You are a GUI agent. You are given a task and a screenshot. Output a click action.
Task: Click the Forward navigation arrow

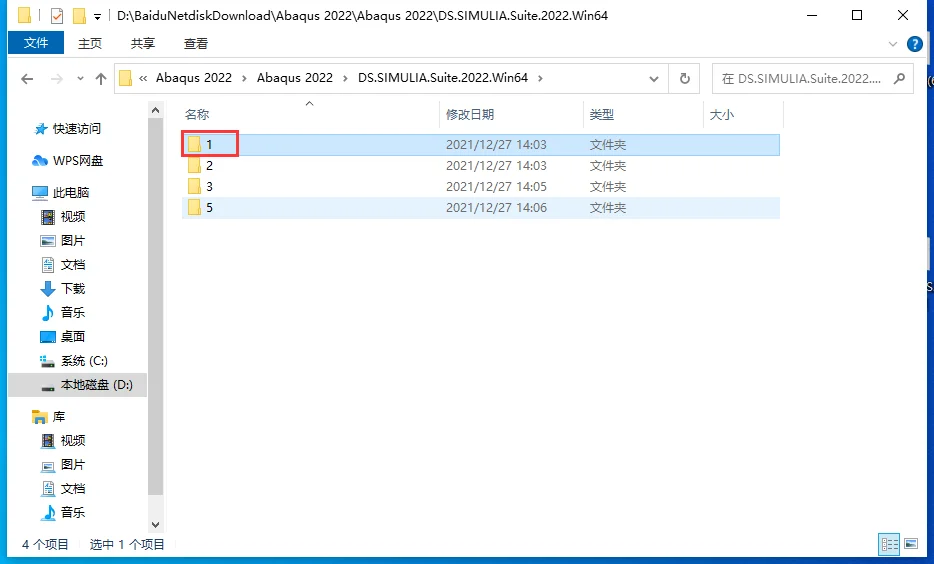pyautogui.click(x=57, y=79)
